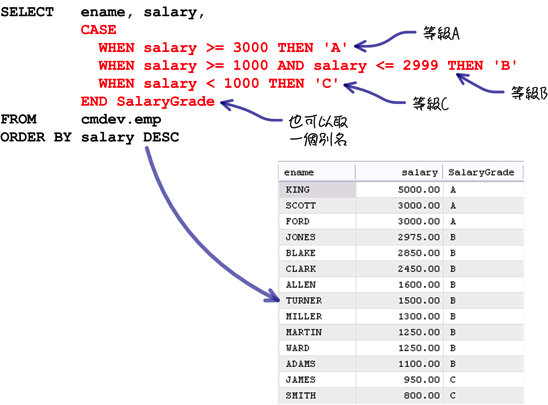Viewport: 548px width, 405px height.
Task: Select the ALLEN name cell
Action: click(317, 285)
